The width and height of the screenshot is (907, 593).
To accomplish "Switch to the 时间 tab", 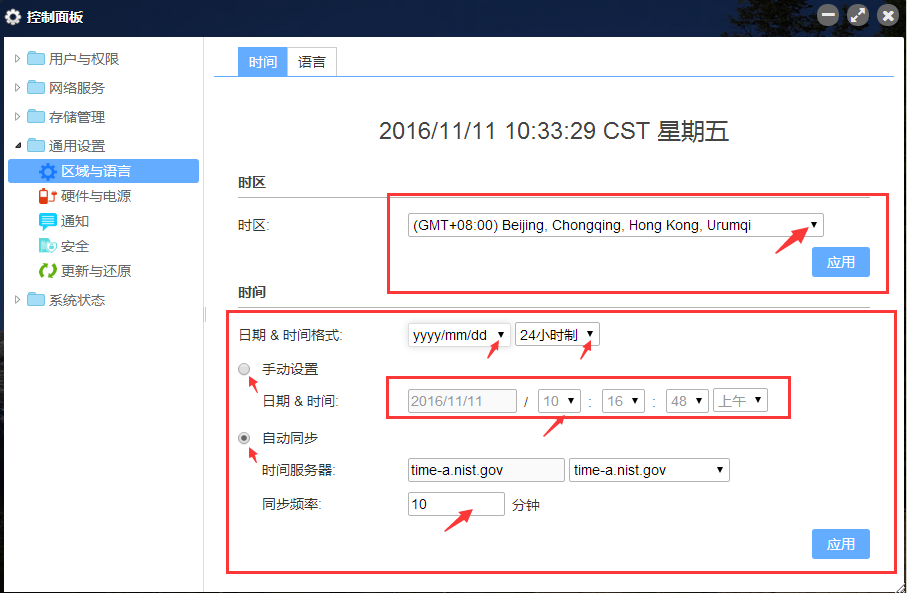I will click(x=263, y=62).
